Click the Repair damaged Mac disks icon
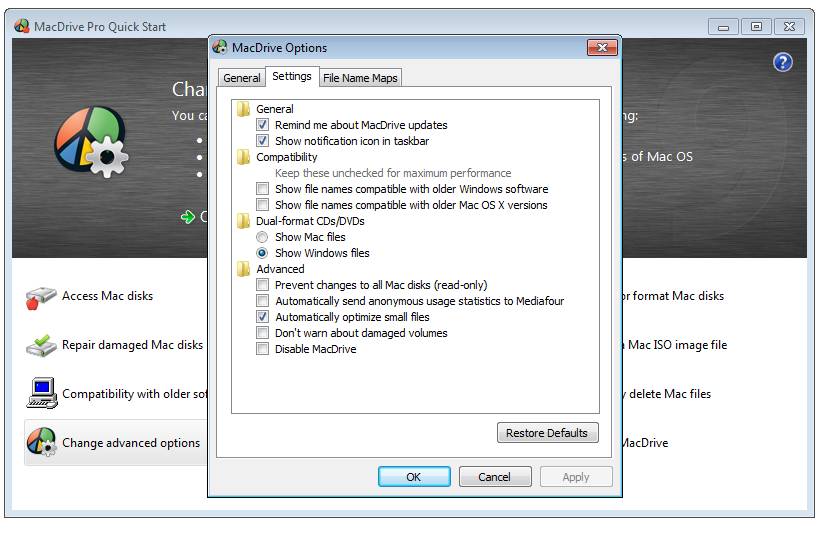This screenshot has width=825, height=535. [x=41, y=346]
